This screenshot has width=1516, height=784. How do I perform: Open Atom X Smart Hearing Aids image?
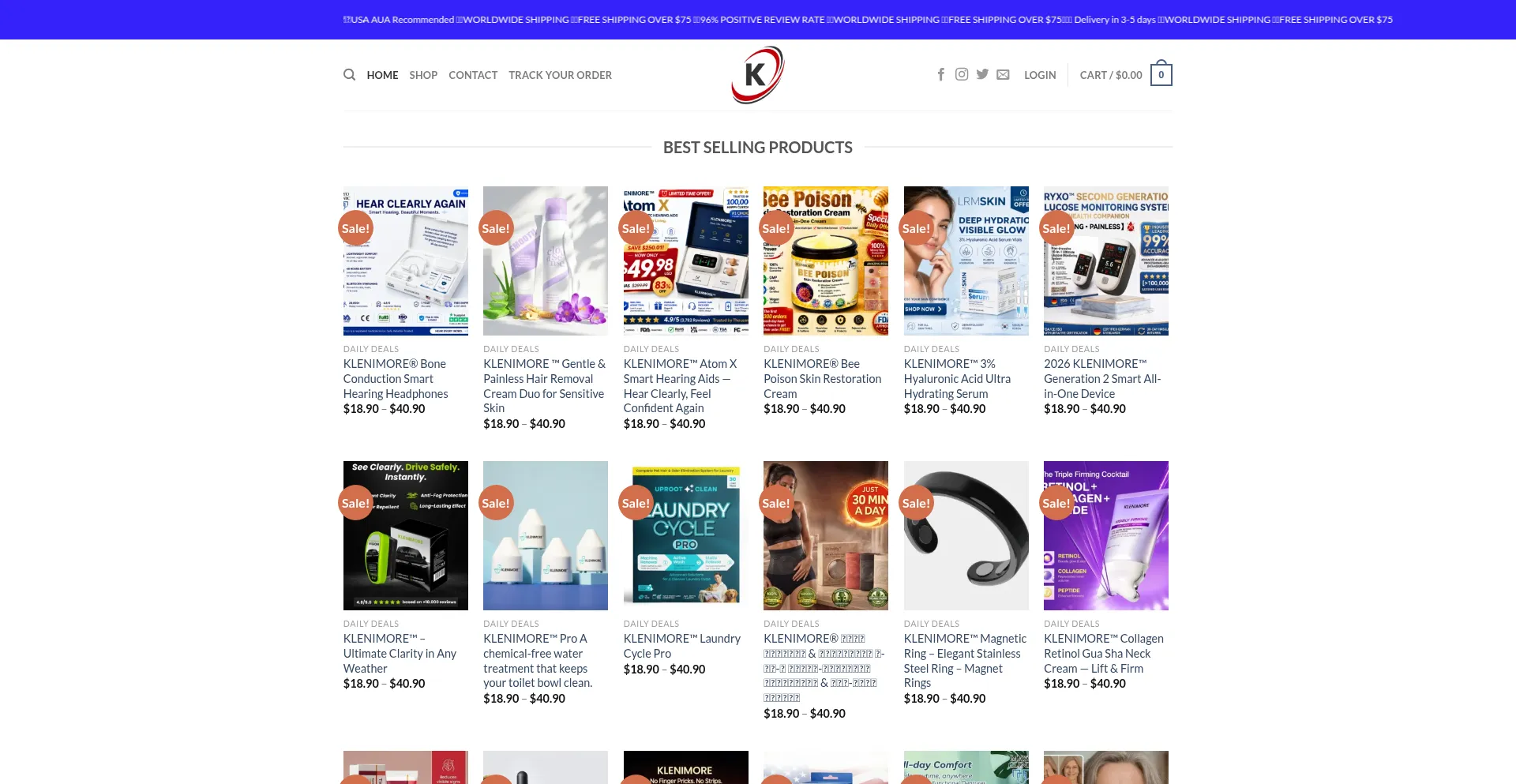[685, 261]
